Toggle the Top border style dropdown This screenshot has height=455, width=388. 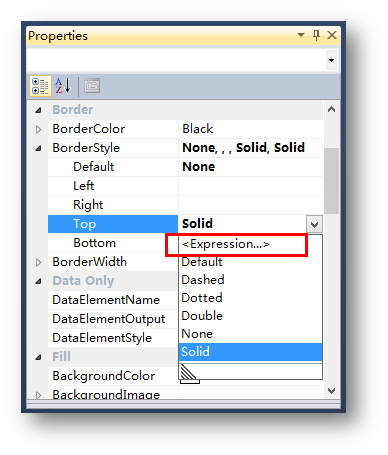click(x=314, y=224)
